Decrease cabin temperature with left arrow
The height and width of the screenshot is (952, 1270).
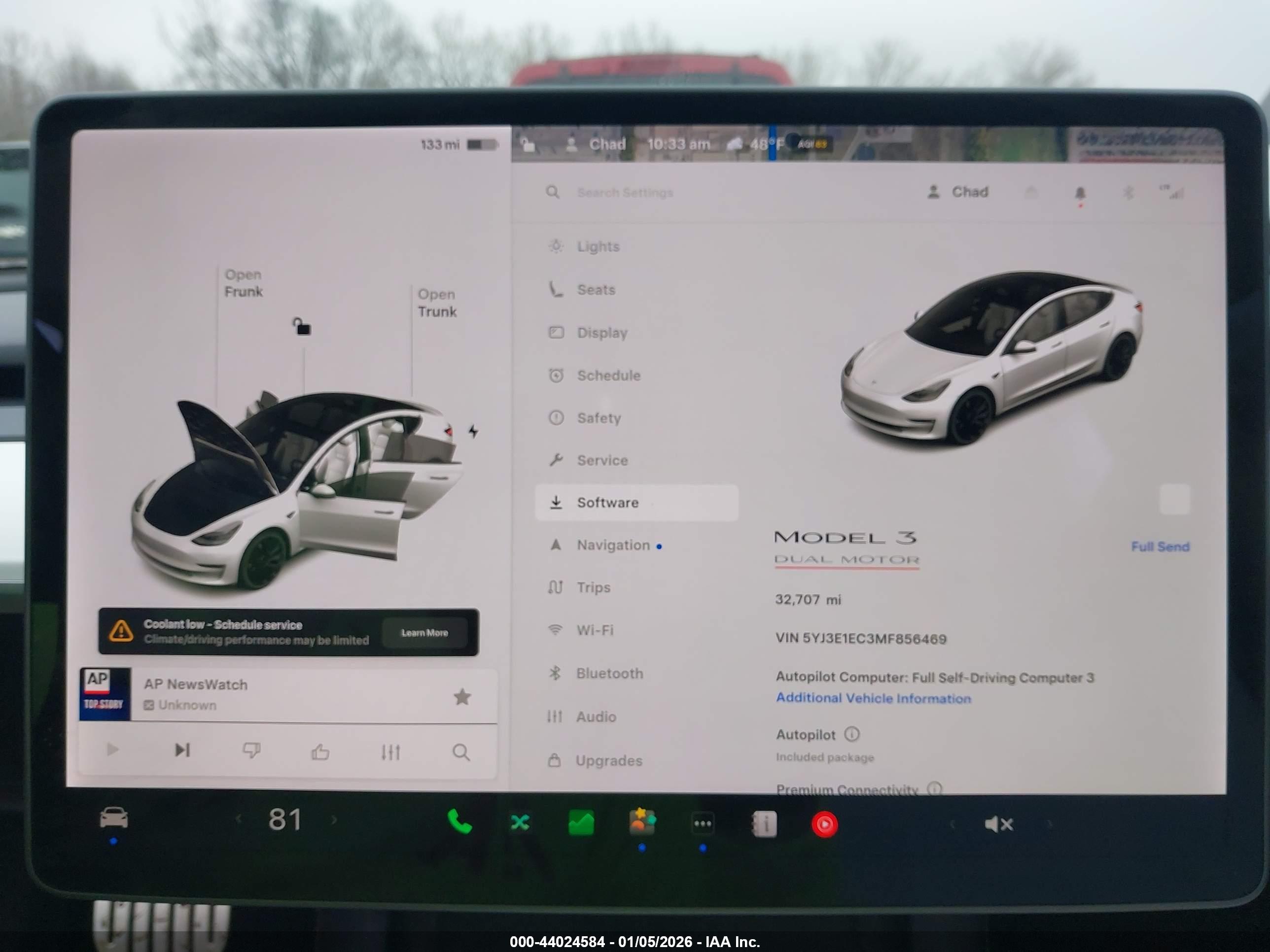pos(238,819)
